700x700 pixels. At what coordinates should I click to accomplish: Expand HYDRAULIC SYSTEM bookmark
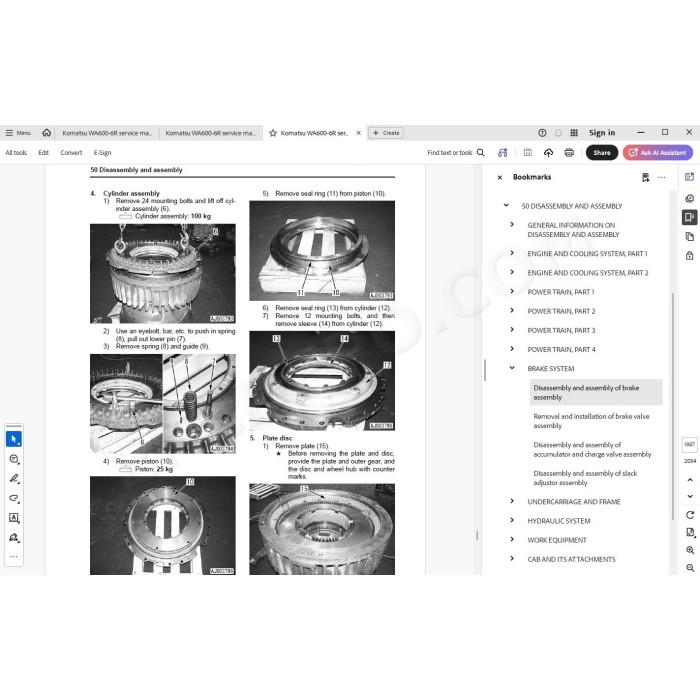click(512, 521)
